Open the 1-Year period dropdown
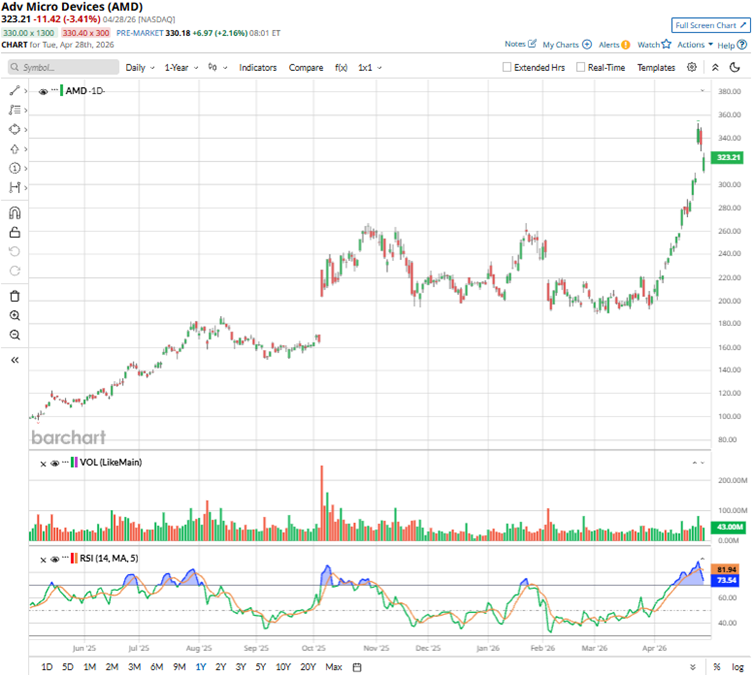Viewport: 752px width, 675px height. point(182,68)
